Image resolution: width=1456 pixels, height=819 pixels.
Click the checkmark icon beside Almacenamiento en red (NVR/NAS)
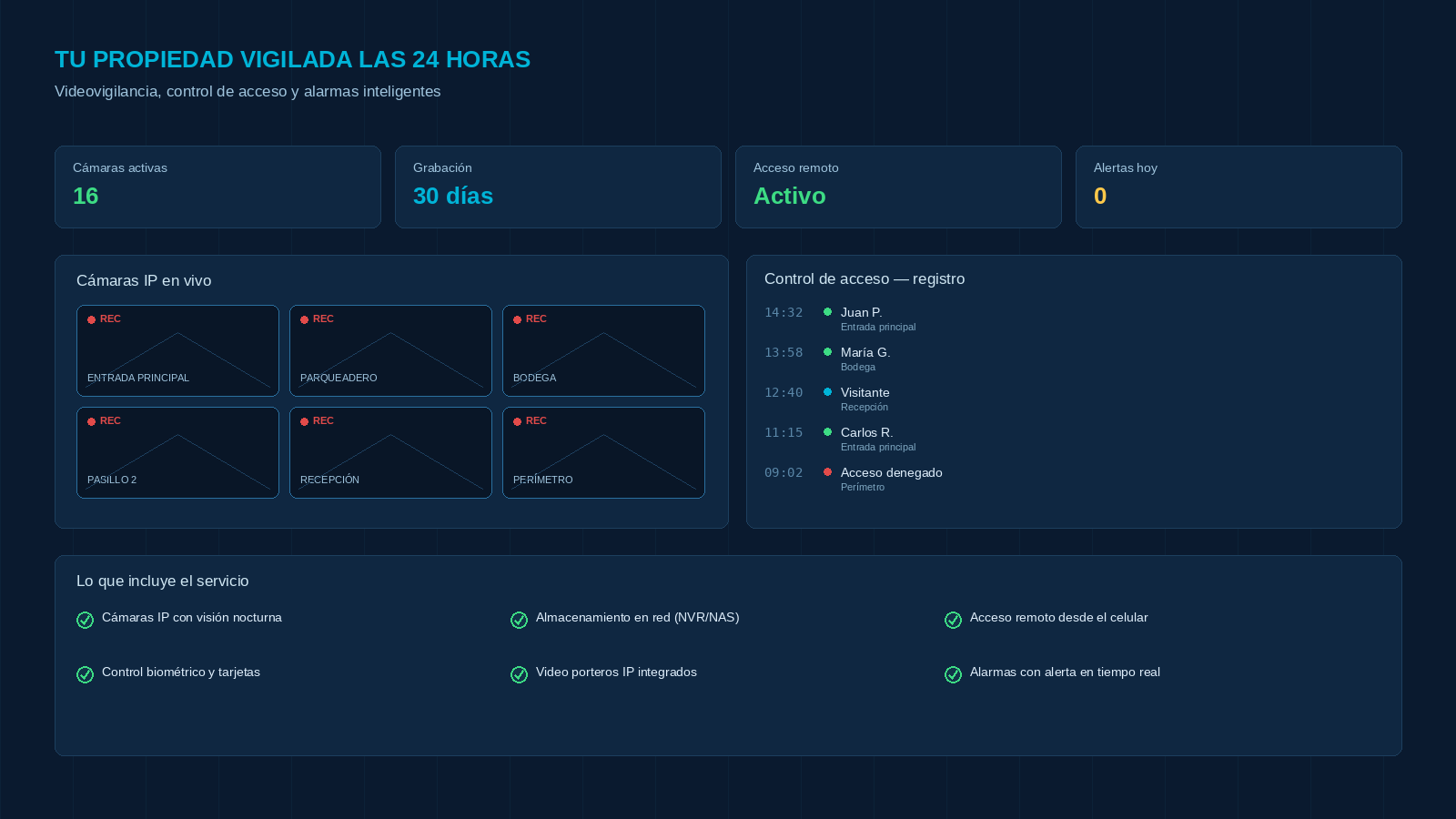coord(519,621)
